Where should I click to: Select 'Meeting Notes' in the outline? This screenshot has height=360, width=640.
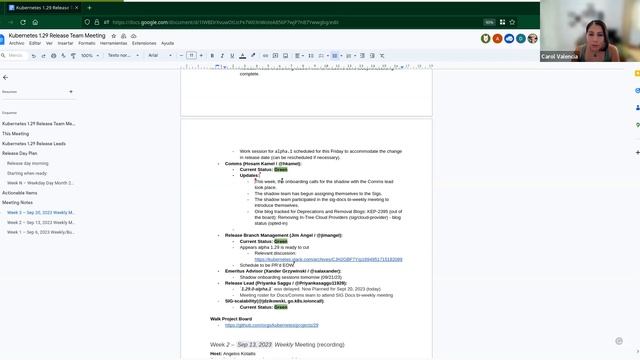coord(18,202)
